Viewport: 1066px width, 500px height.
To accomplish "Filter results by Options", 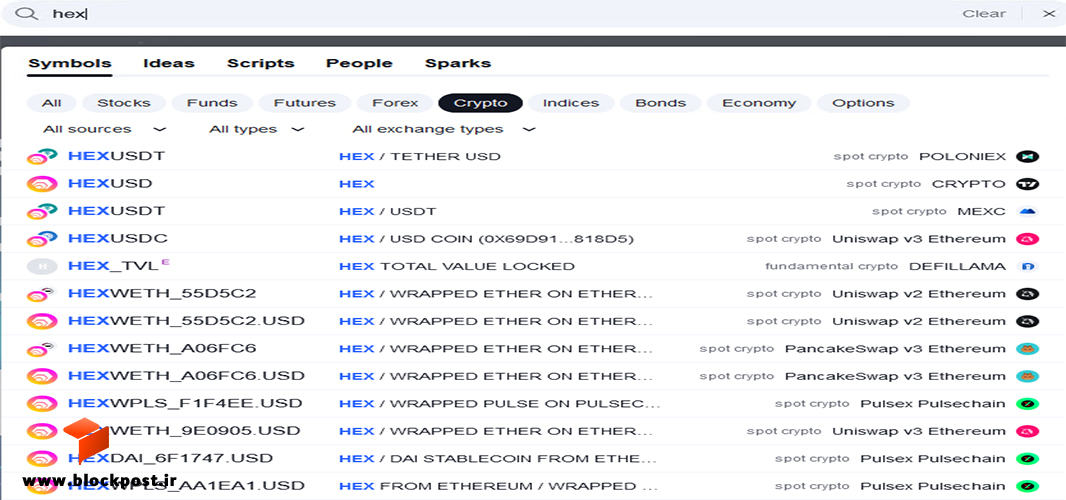I will tap(863, 103).
